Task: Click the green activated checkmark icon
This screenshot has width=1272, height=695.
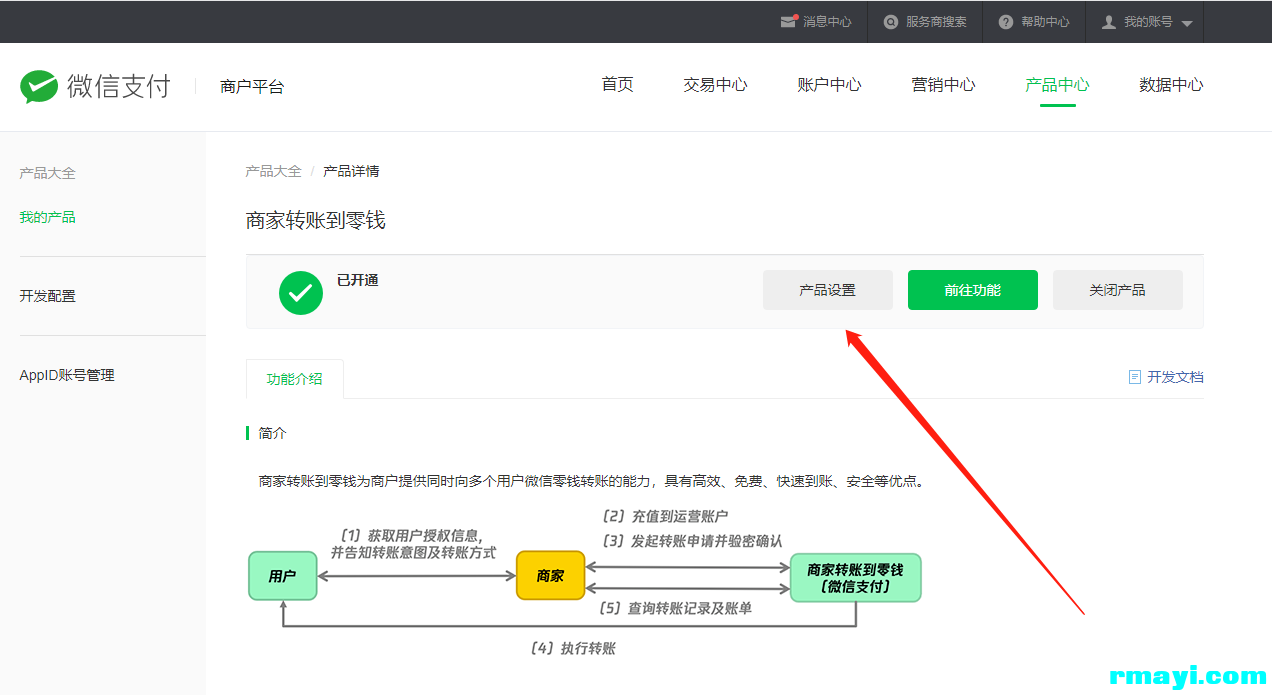Action: click(x=301, y=292)
